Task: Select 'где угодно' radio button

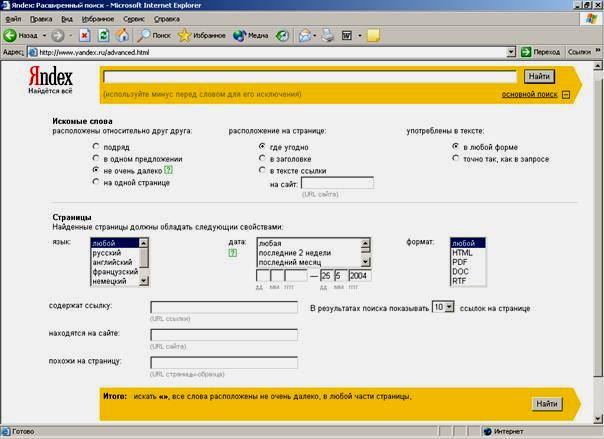Action: (262, 146)
